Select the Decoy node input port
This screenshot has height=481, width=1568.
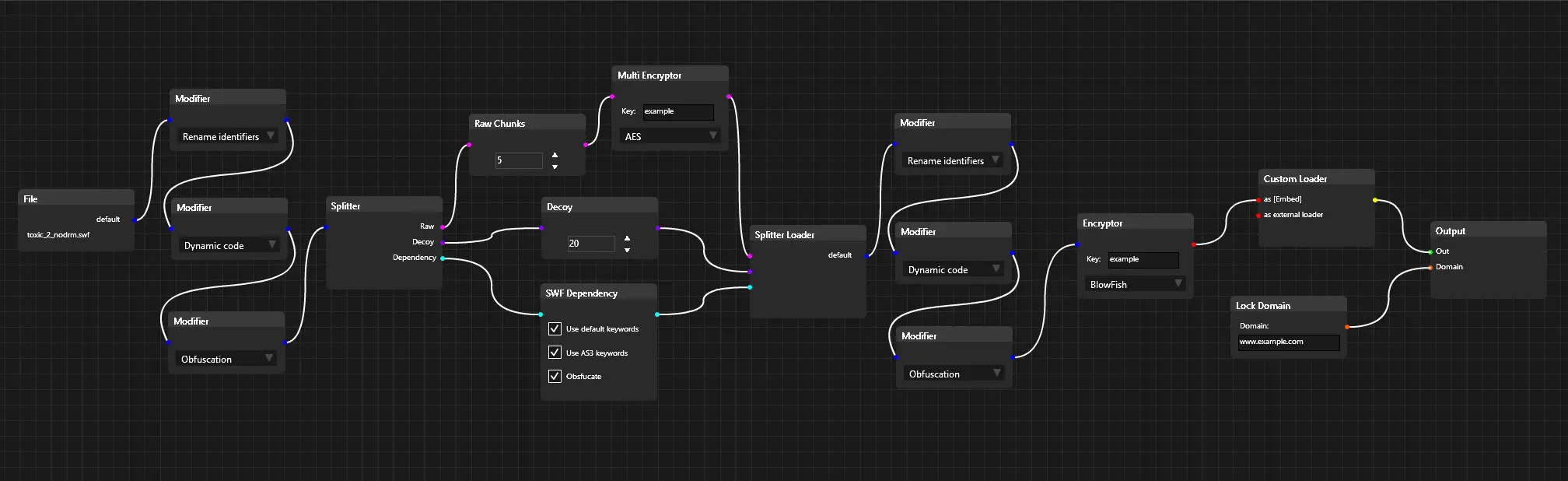tap(541, 228)
